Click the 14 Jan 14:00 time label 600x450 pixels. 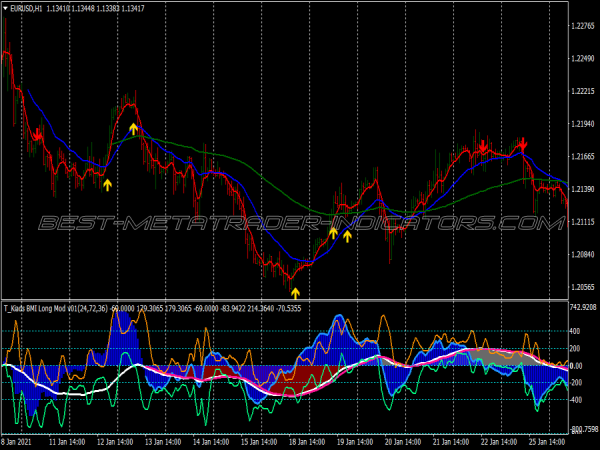pyautogui.click(x=211, y=442)
